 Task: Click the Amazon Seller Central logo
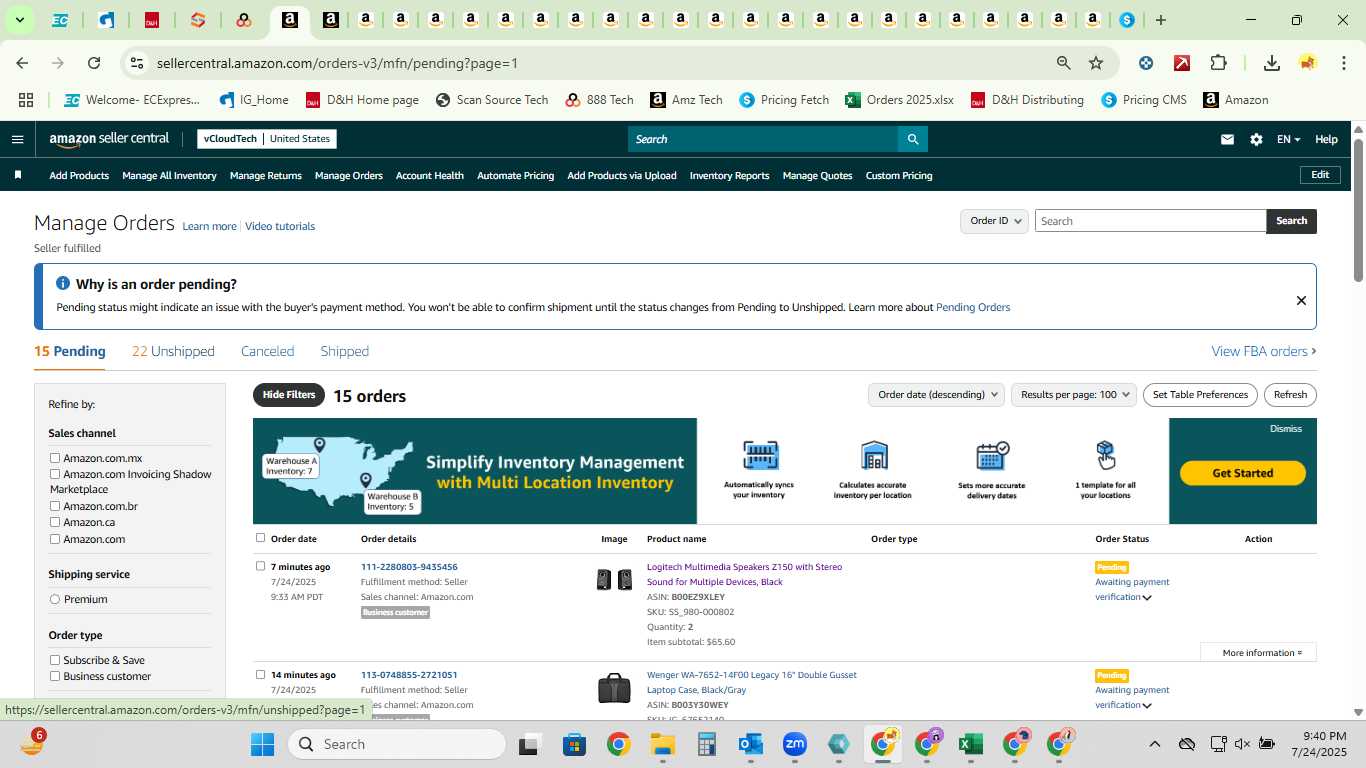(x=109, y=139)
